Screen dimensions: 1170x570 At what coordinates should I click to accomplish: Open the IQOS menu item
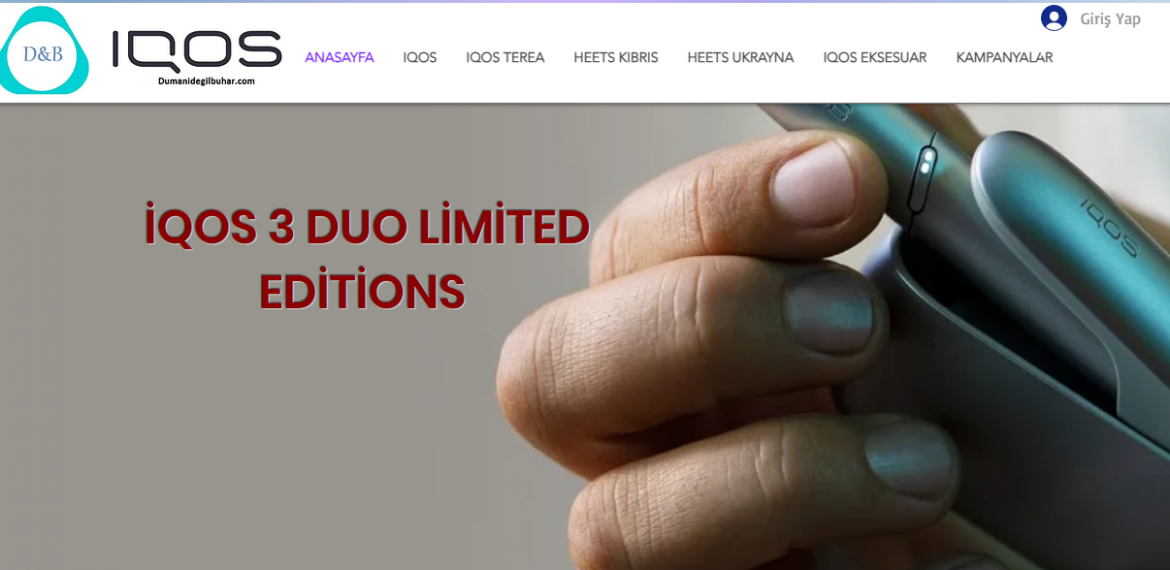pos(419,57)
